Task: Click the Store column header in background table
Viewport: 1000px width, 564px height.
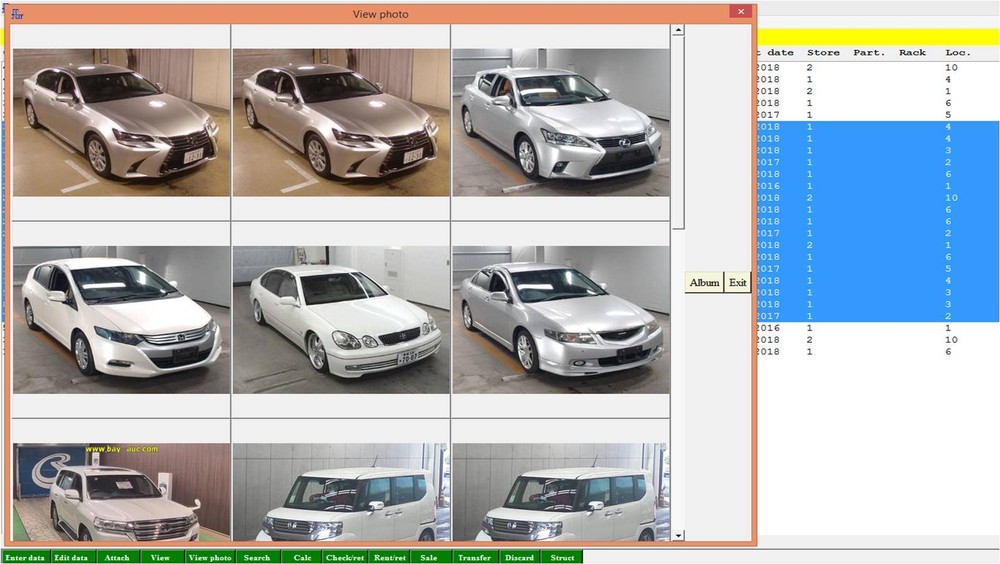Action: (x=823, y=53)
